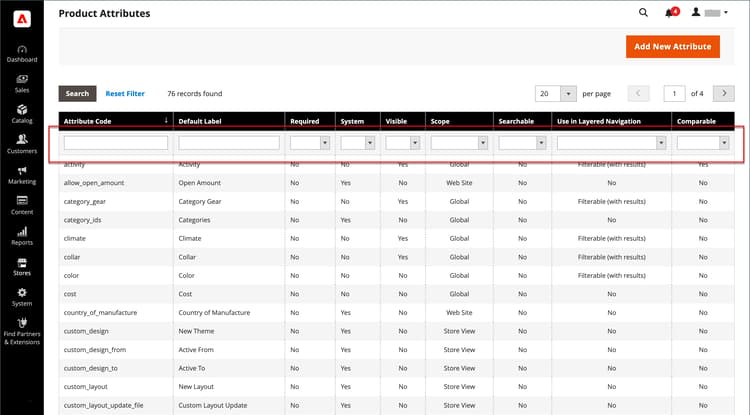Open the System filter dropdown
The height and width of the screenshot is (415, 750).
coord(358,142)
